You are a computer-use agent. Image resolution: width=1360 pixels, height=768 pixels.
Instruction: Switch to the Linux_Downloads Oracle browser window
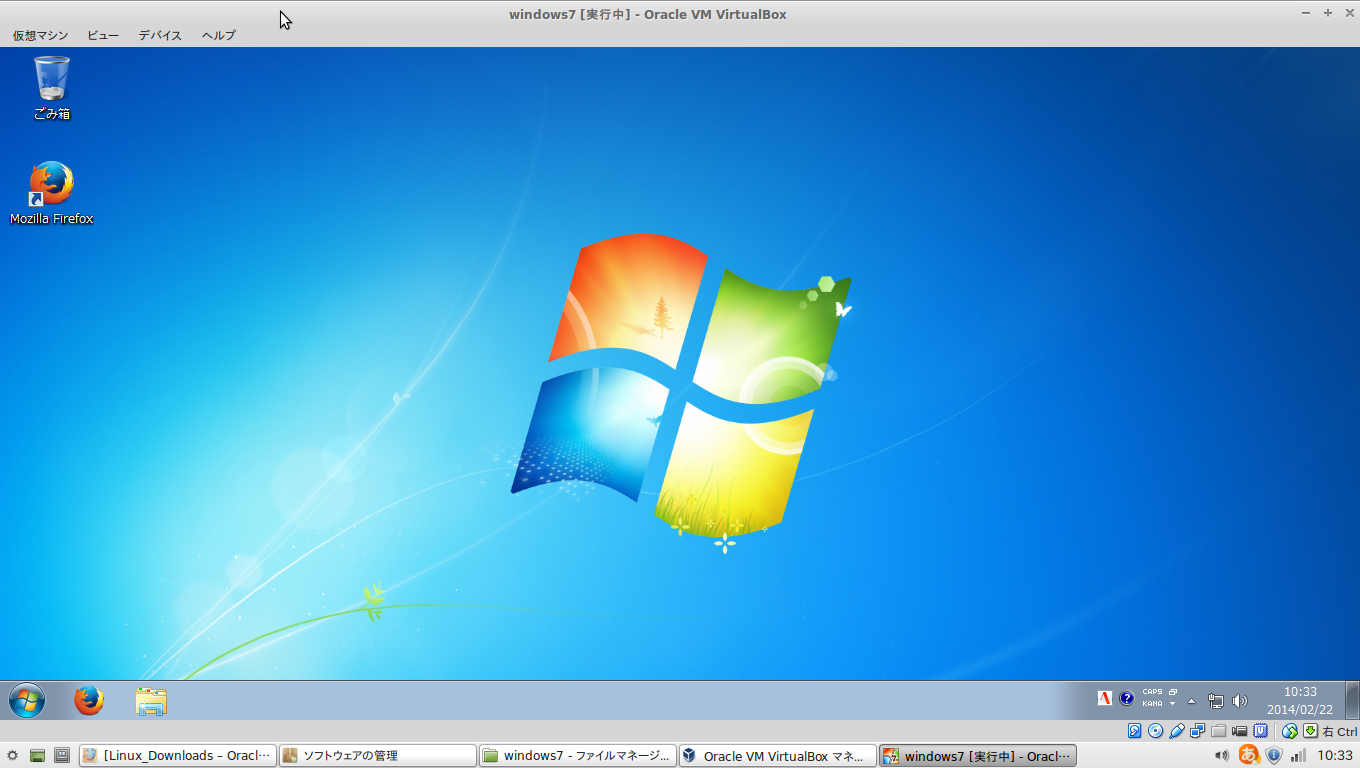178,756
